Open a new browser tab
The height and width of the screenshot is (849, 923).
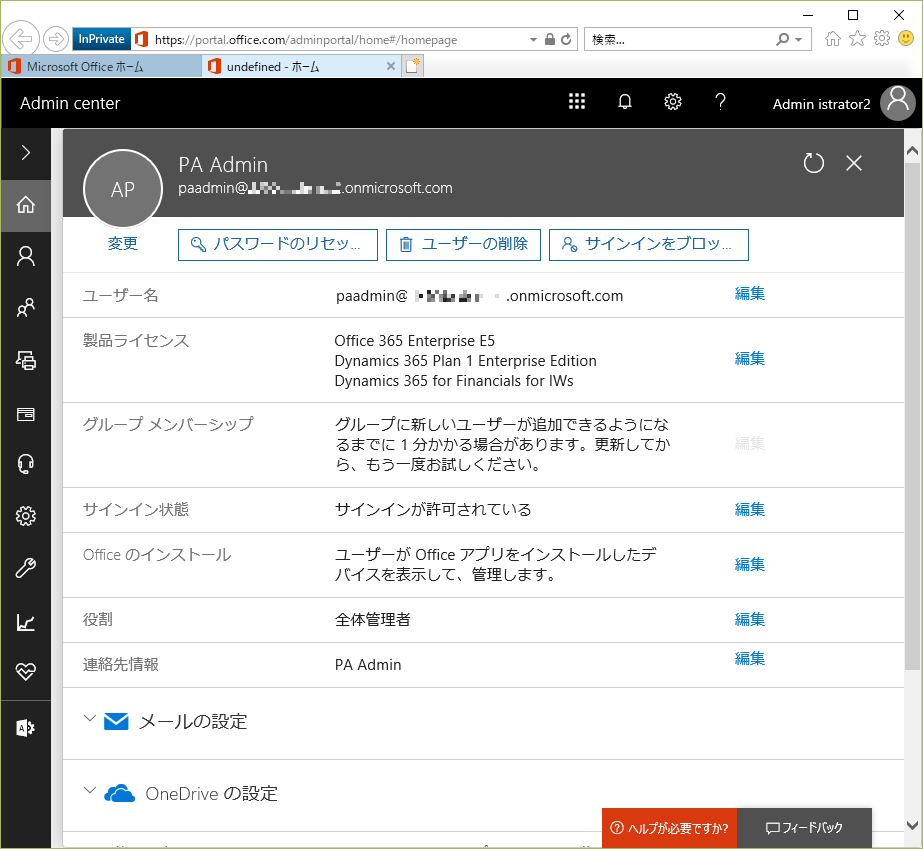coord(413,66)
